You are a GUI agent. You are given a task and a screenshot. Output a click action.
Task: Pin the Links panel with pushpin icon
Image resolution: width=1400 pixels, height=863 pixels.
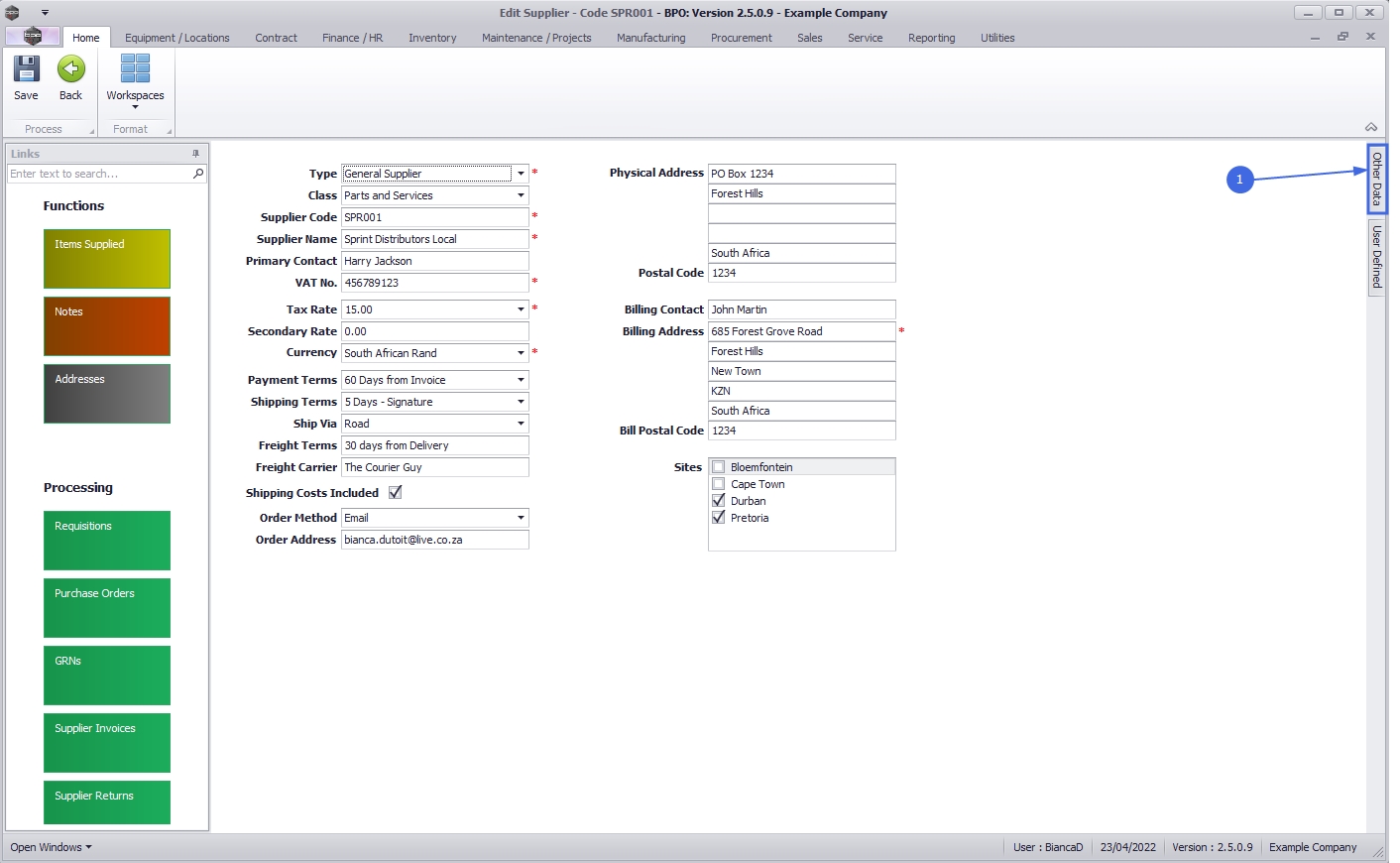[x=195, y=154]
